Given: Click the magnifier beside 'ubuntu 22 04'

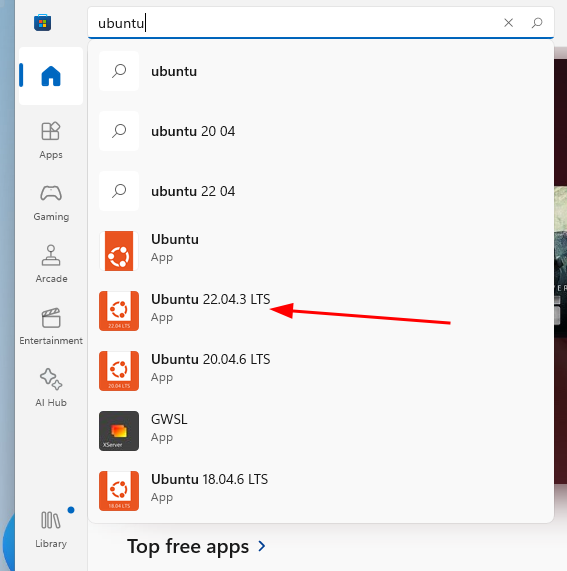Looking at the screenshot, I should click(119, 191).
